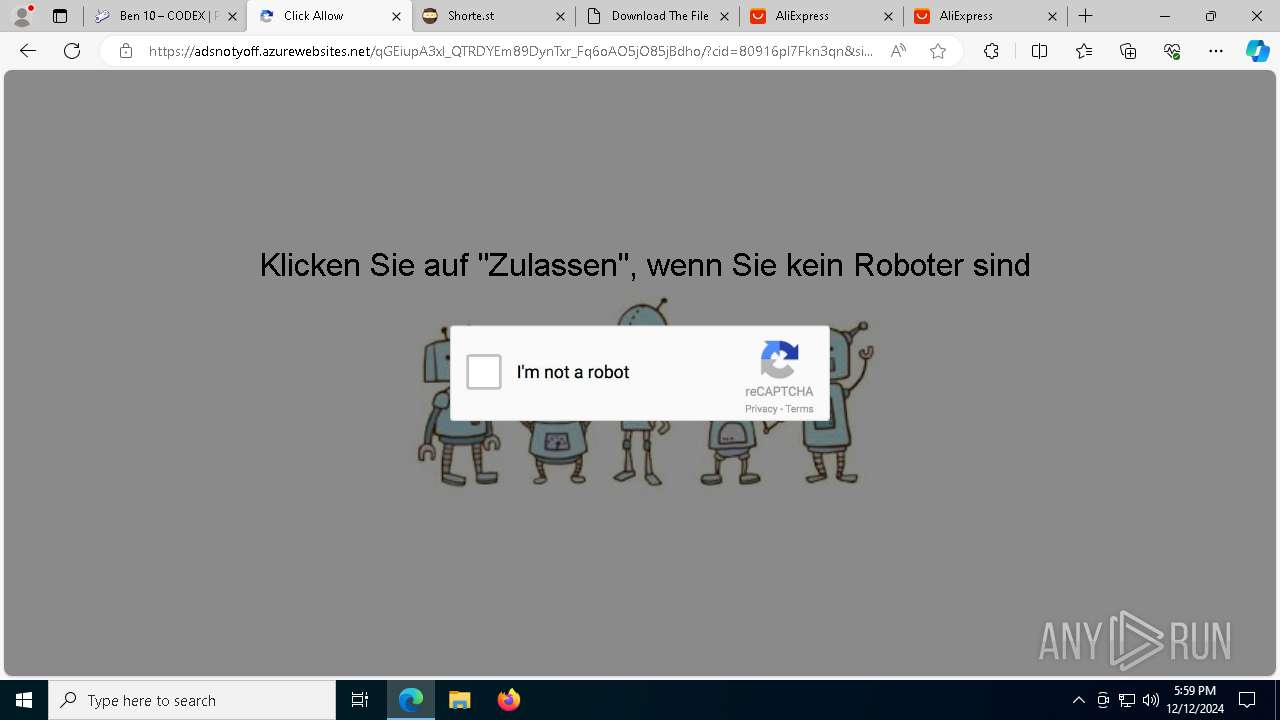Click Microsoft Edge taskbar icon
This screenshot has width=1280, height=720.
(x=411, y=700)
